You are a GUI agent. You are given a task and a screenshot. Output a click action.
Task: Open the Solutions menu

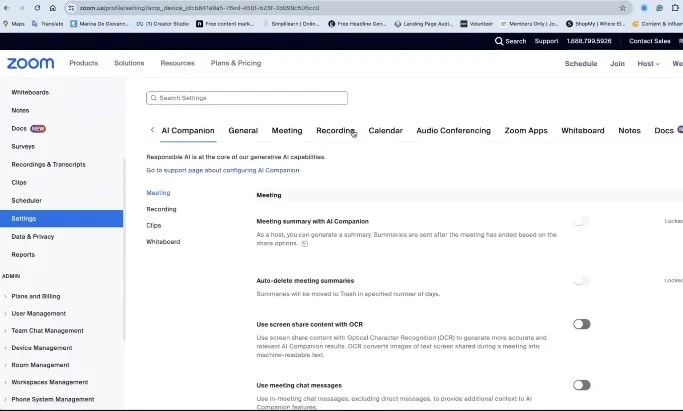129,63
